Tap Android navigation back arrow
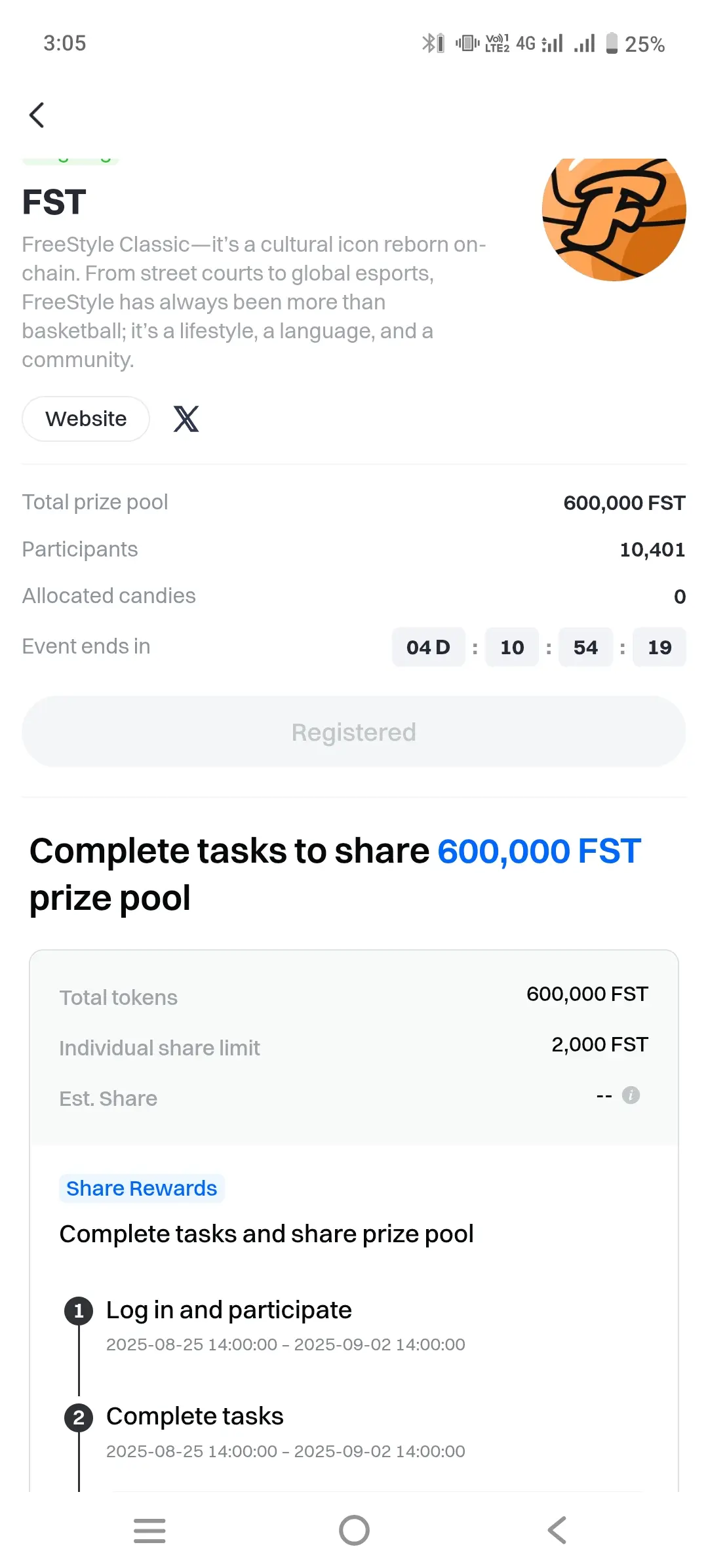708x1568 pixels. [557, 1531]
